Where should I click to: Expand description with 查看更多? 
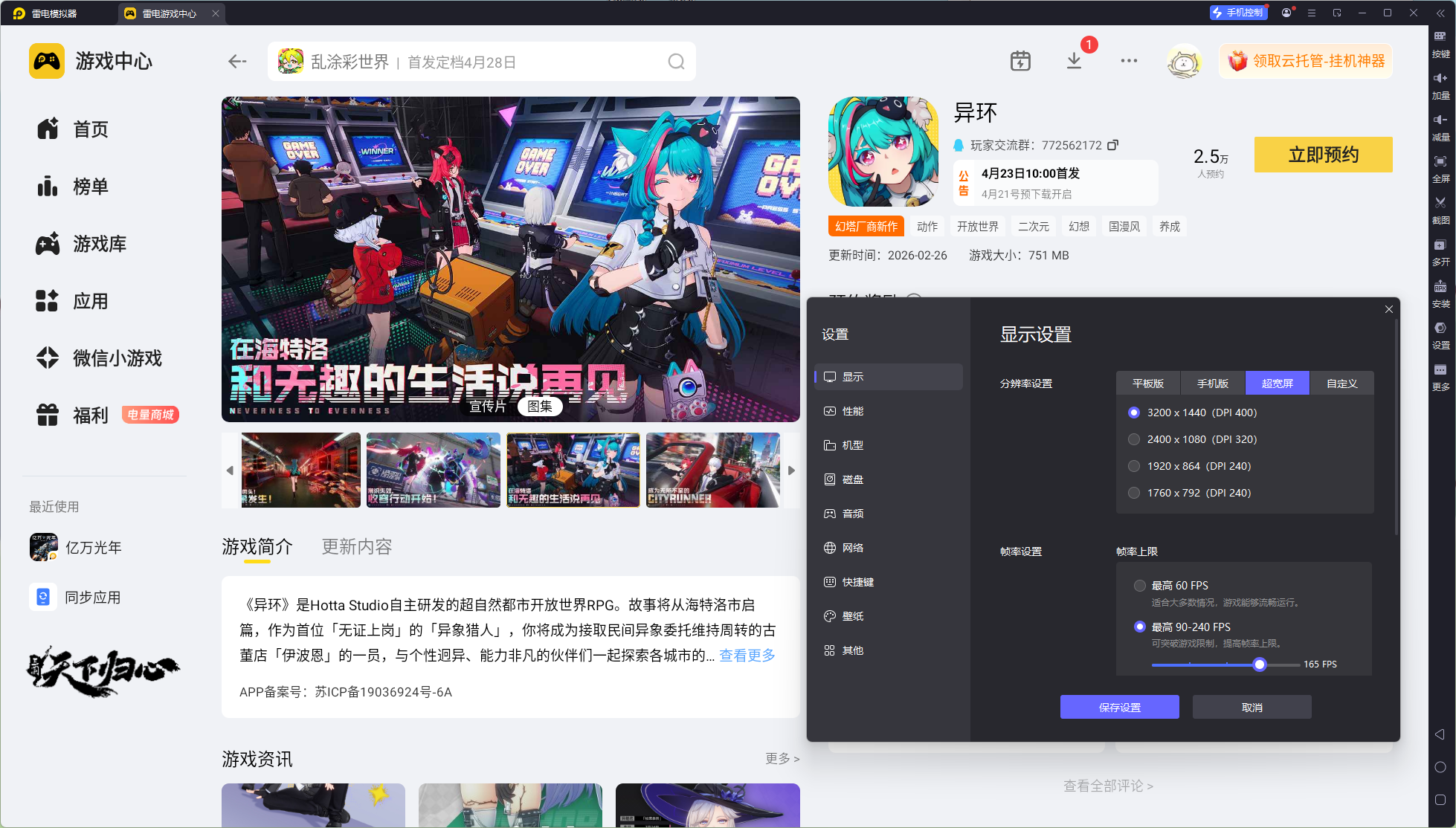click(x=747, y=655)
